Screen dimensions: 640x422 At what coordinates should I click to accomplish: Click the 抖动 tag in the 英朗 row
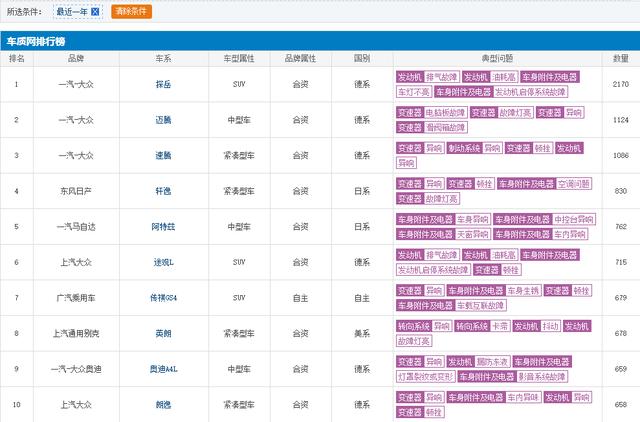tap(550, 326)
